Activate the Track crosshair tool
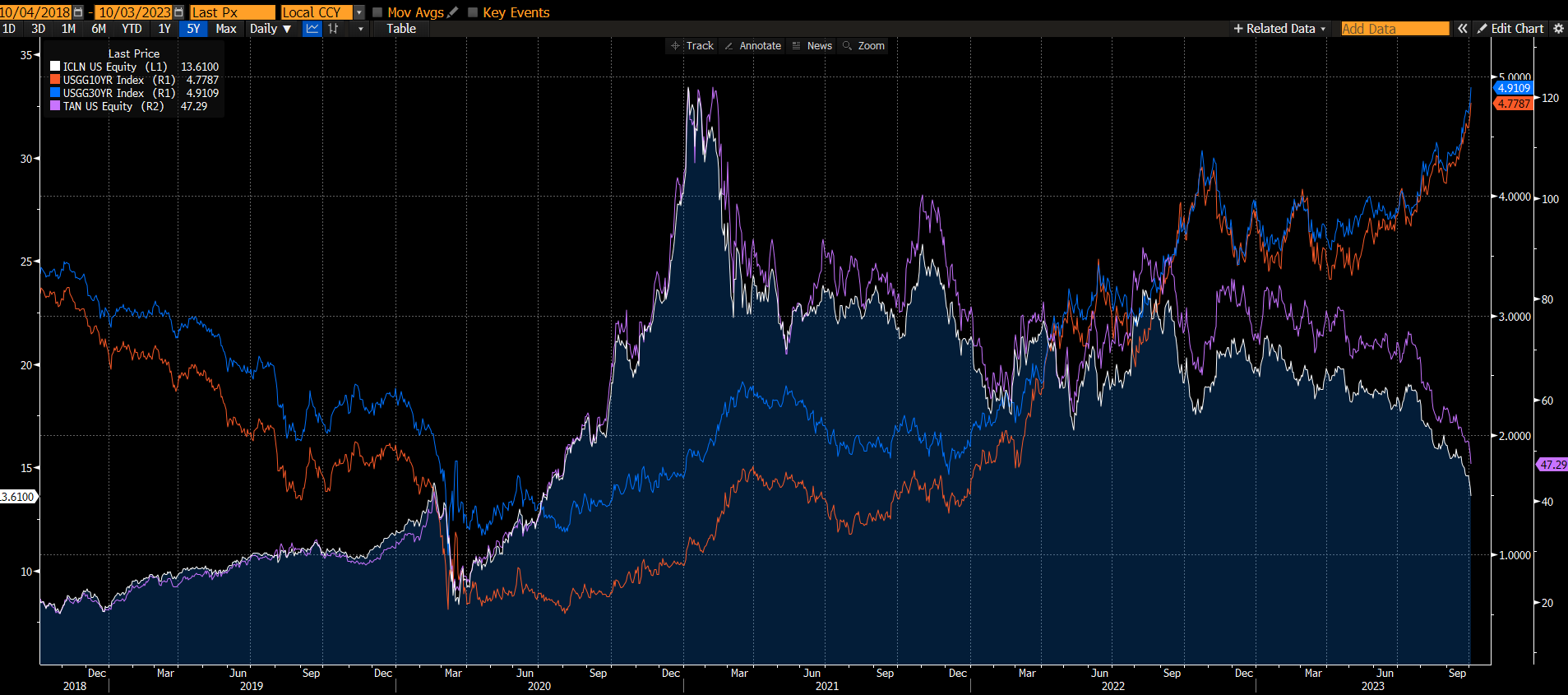The height and width of the screenshot is (695, 1568). (691, 46)
